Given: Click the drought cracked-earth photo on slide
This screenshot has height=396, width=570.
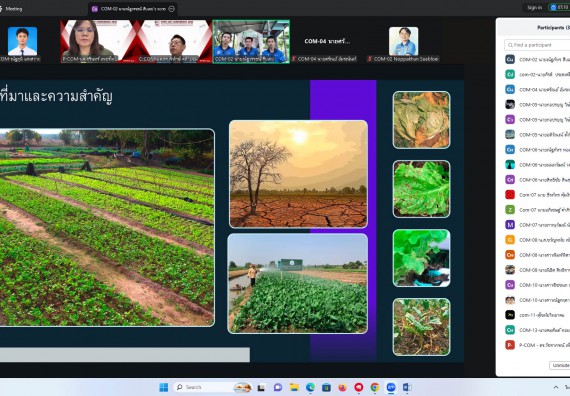Looking at the screenshot, I should pos(298,174).
